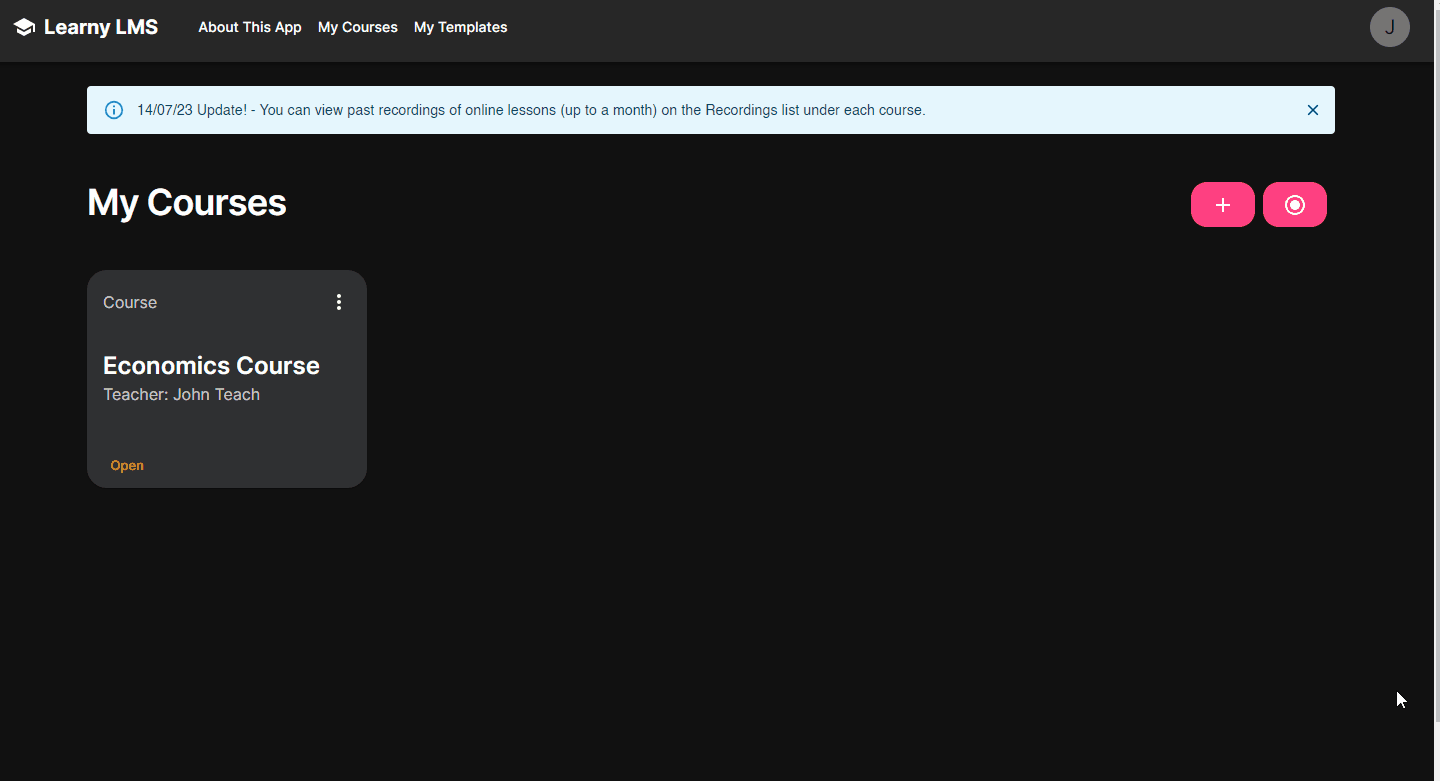This screenshot has width=1440, height=781.
Task: Dismiss the update notification banner
Action: 1312,110
